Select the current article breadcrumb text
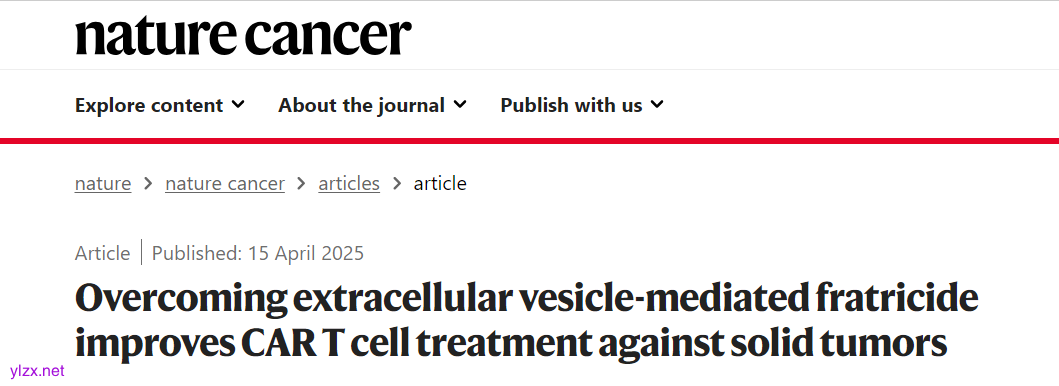The width and height of the screenshot is (1059, 386). coord(440,184)
